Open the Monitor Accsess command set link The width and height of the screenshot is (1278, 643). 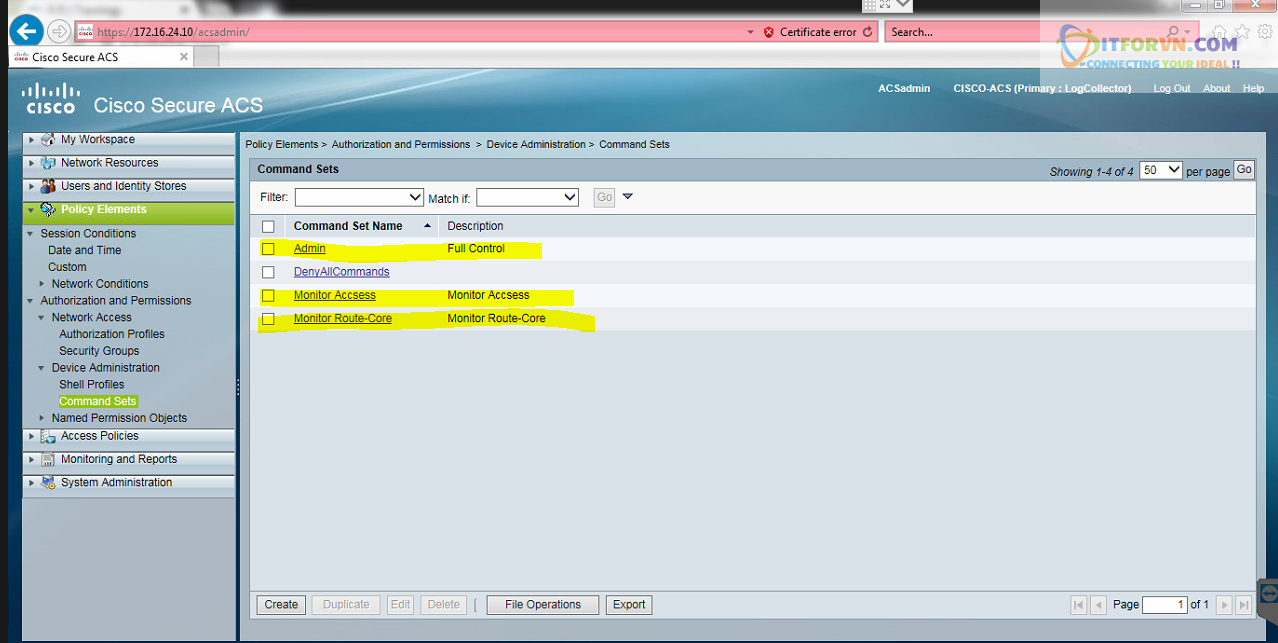(334, 295)
